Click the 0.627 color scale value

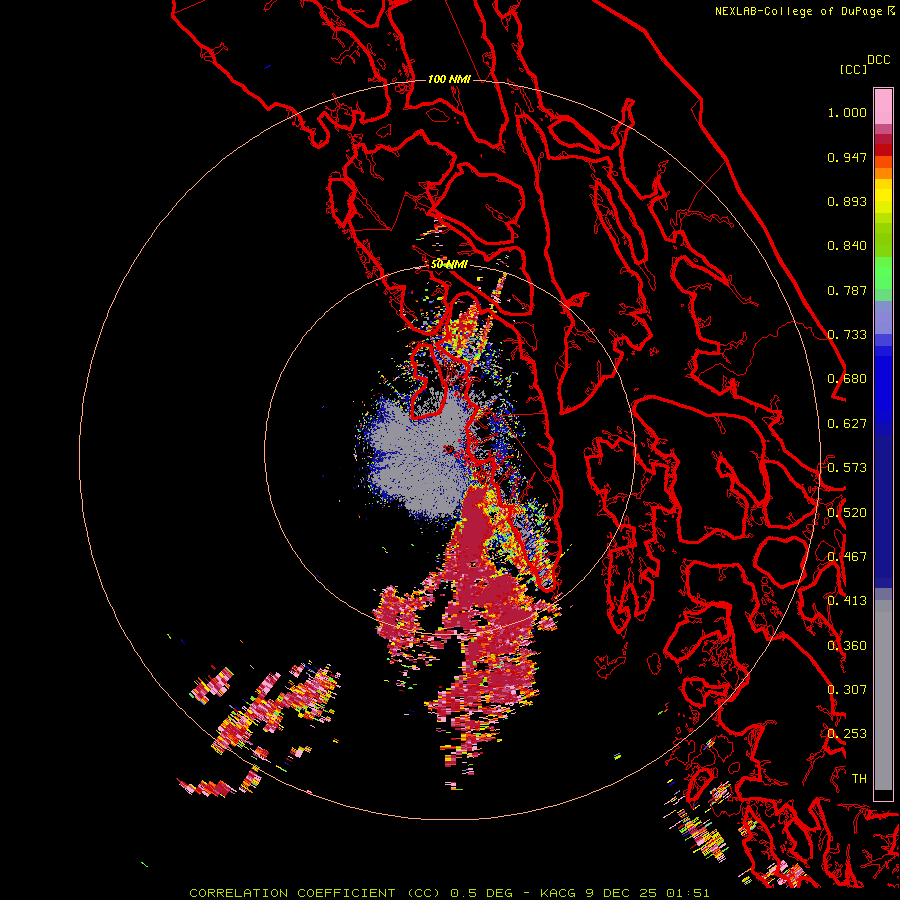pos(847,424)
